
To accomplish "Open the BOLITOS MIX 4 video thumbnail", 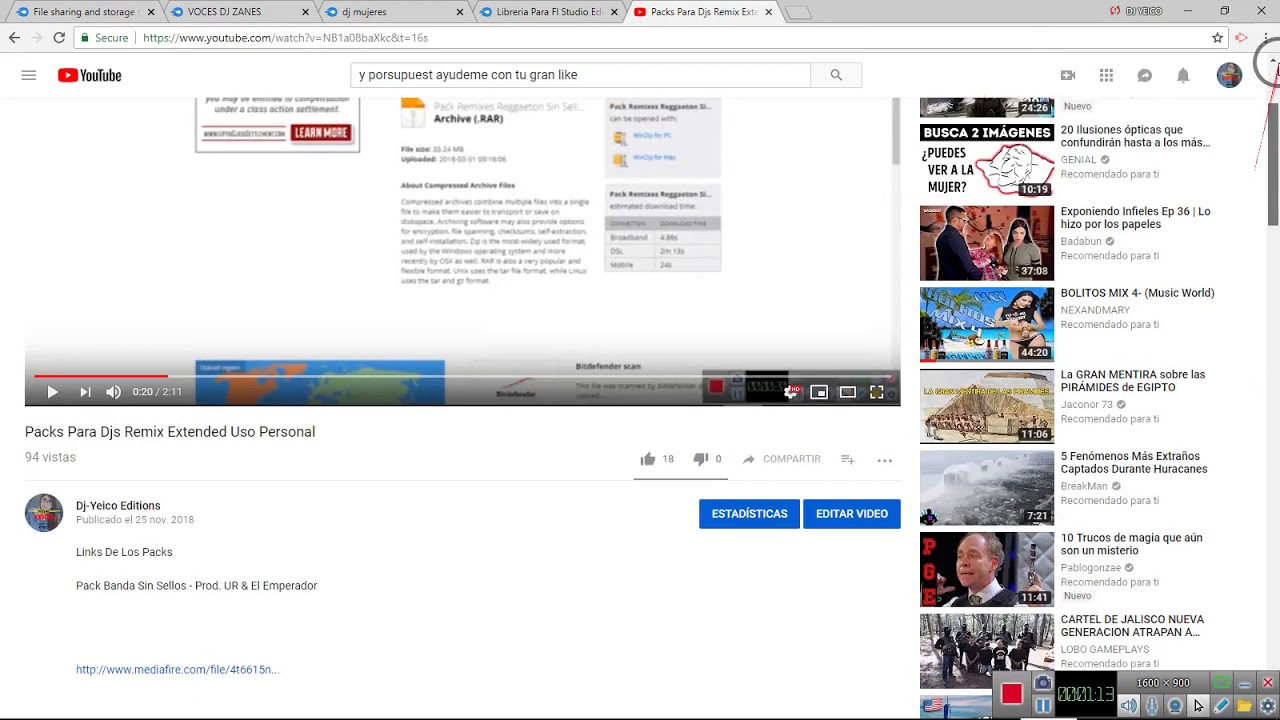I will [987, 324].
